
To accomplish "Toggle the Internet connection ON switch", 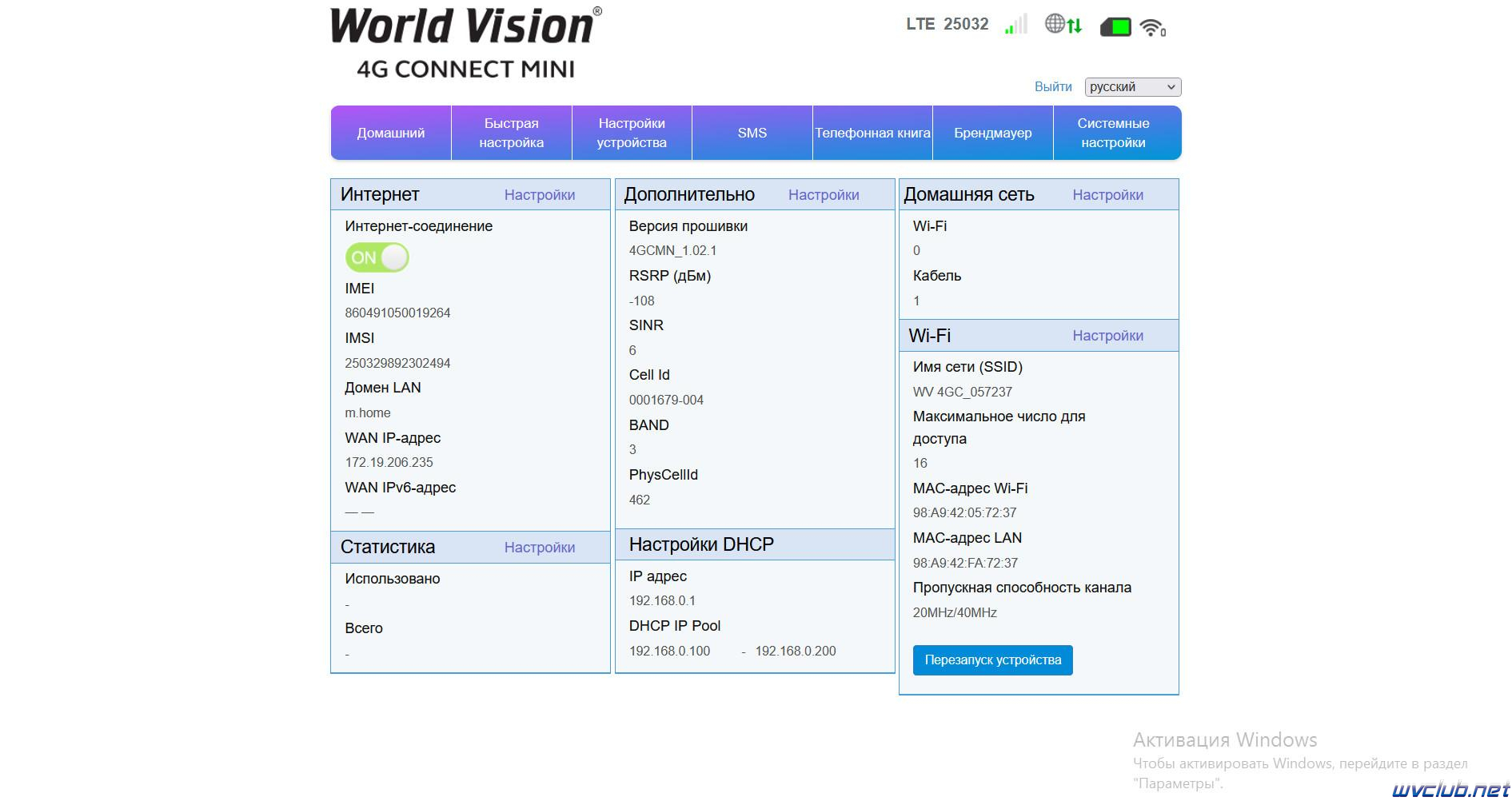I will (377, 257).
